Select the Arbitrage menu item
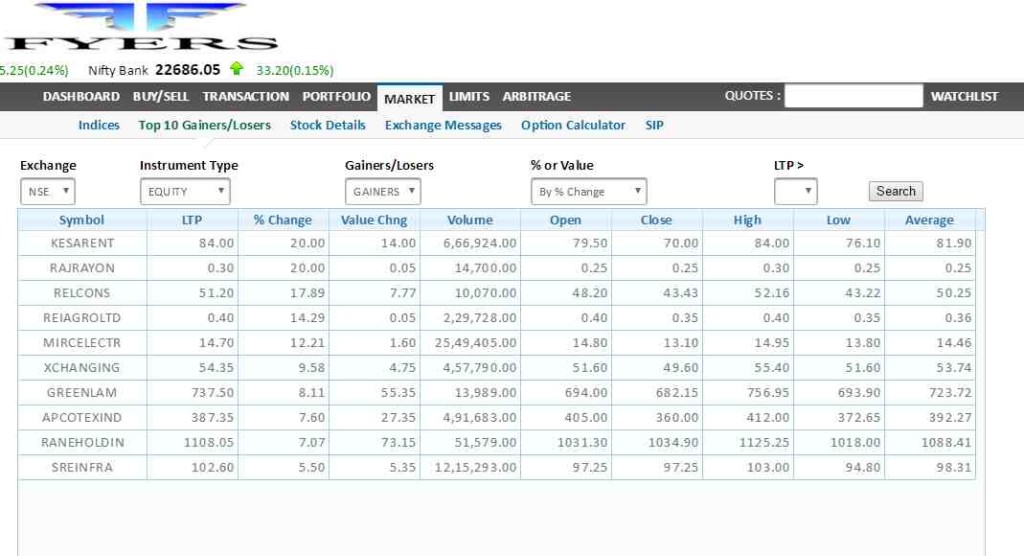Screen dimensions: 1024x556 (x=536, y=97)
